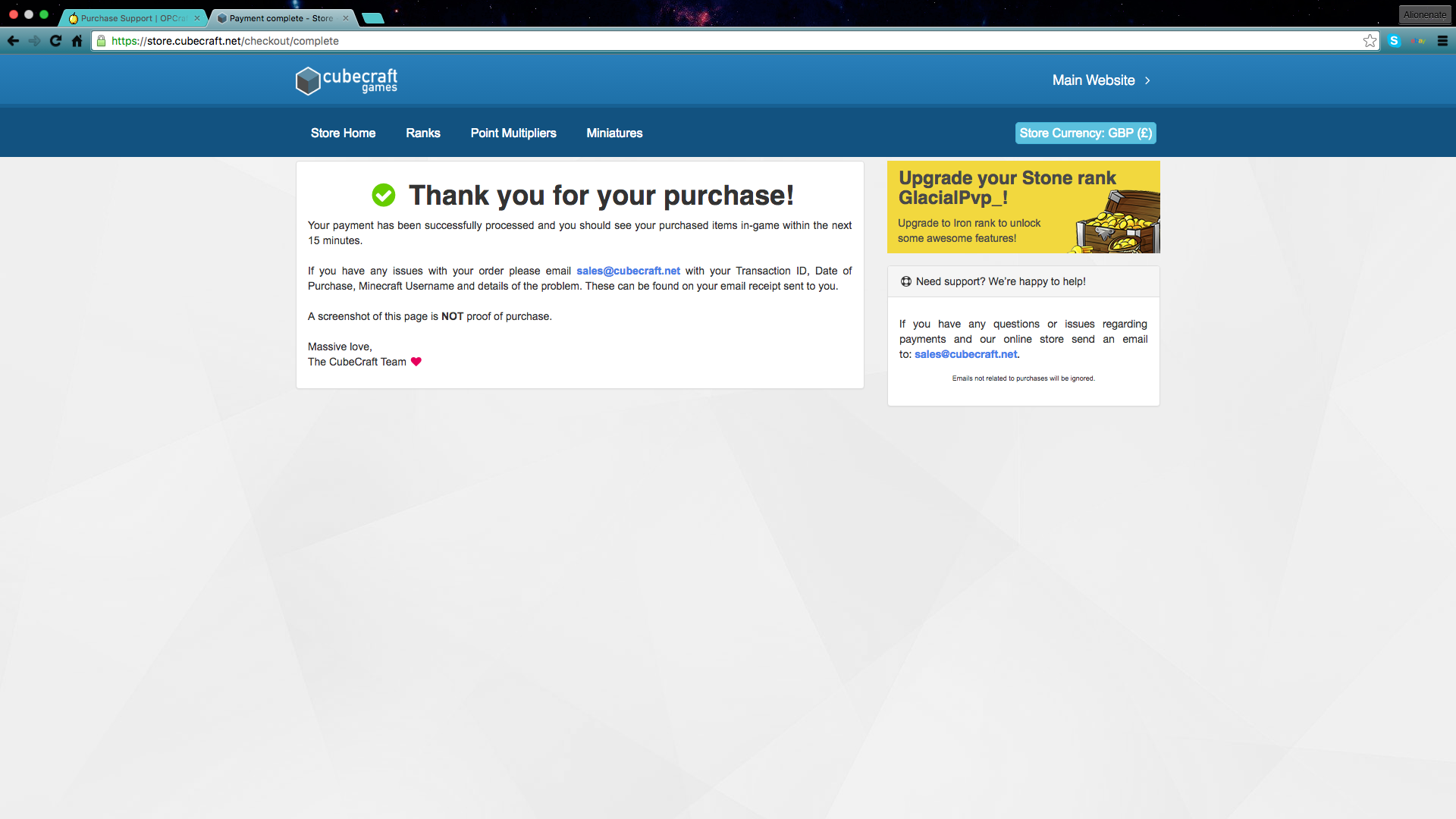Open the Miniatures menu item
Image resolution: width=1456 pixels, height=819 pixels.
pos(614,133)
